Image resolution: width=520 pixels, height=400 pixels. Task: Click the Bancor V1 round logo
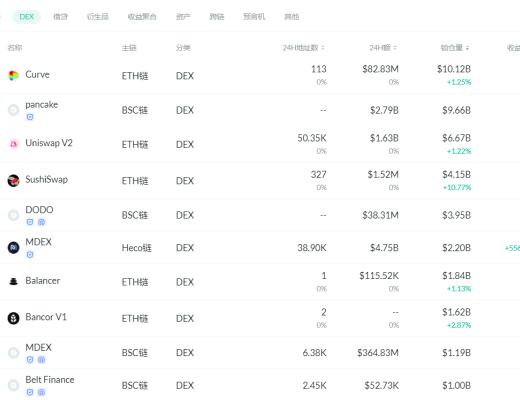pos(13,318)
